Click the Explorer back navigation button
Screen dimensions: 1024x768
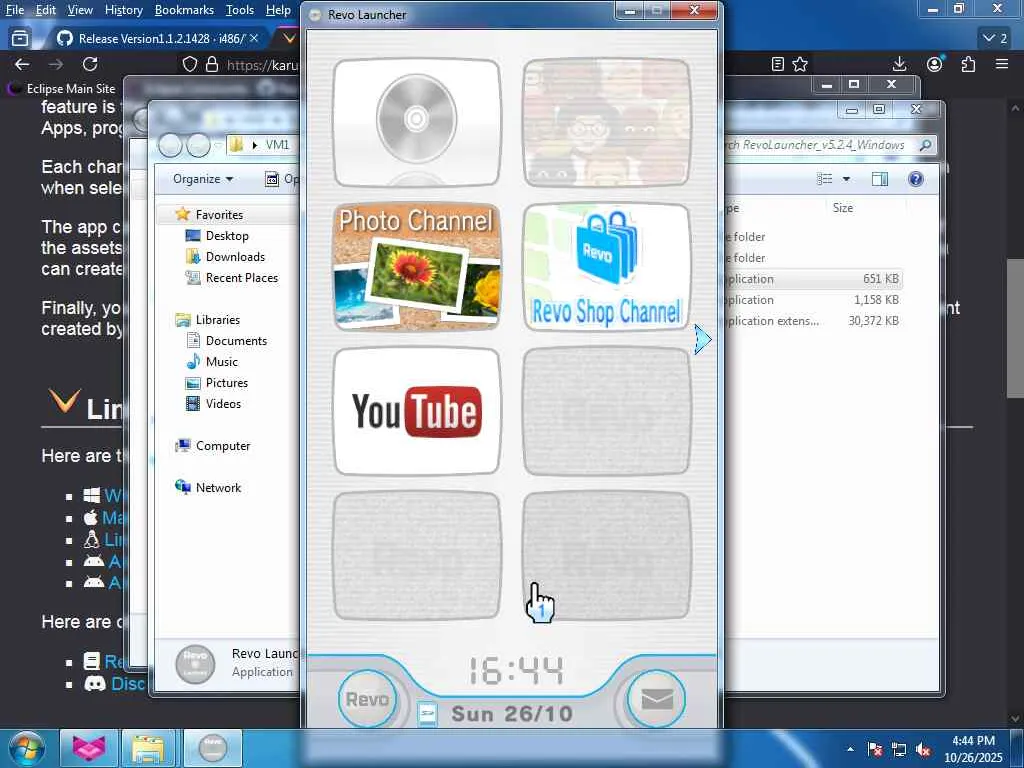170,145
